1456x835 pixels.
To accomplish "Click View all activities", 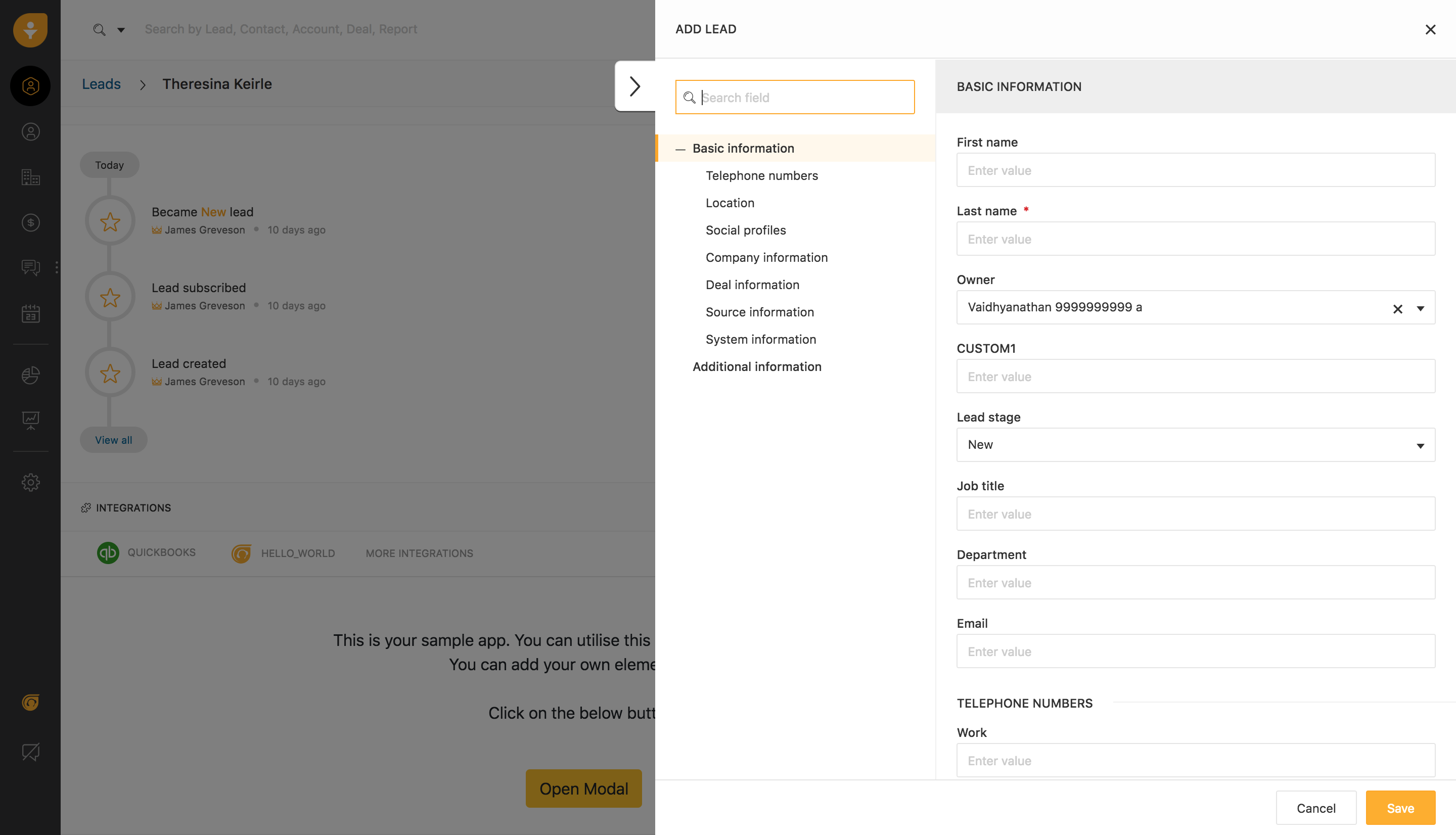I will pyautogui.click(x=114, y=440).
